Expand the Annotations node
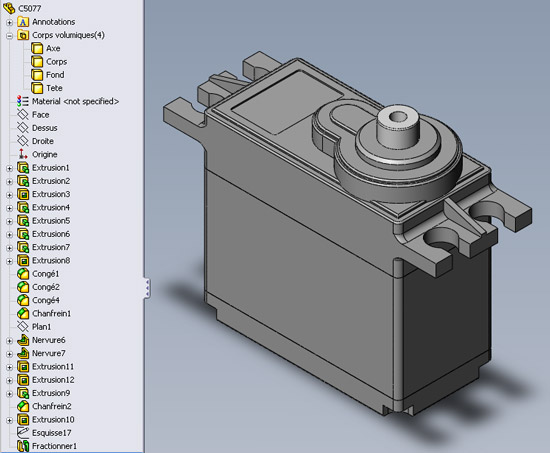The width and height of the screenshot is (550, 453). (9, 22)
